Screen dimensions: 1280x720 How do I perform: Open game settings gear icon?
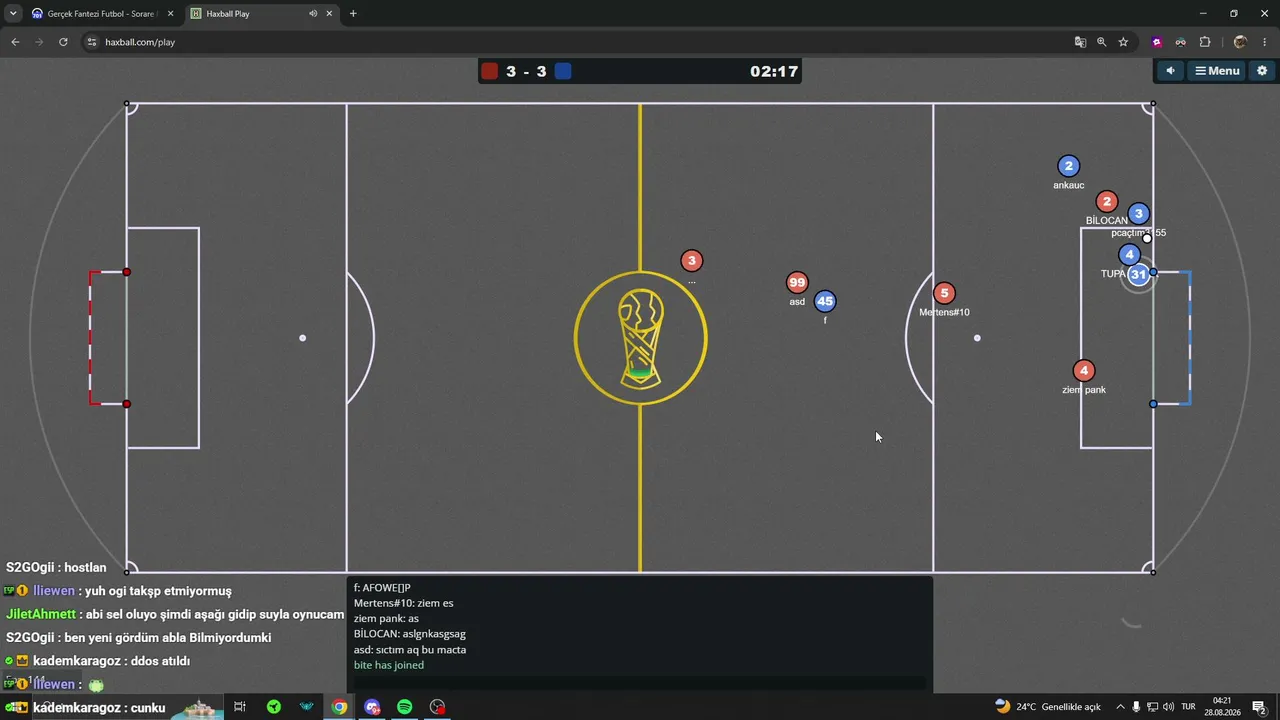pyautogui.click(x=1262, y=71)
